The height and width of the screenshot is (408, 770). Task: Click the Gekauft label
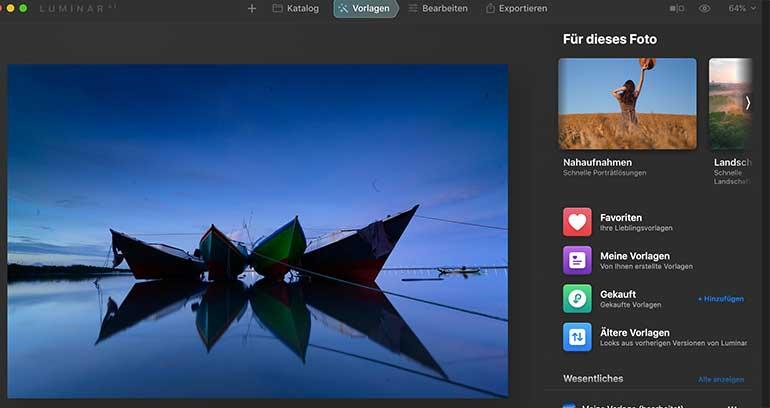coord(618,294)
